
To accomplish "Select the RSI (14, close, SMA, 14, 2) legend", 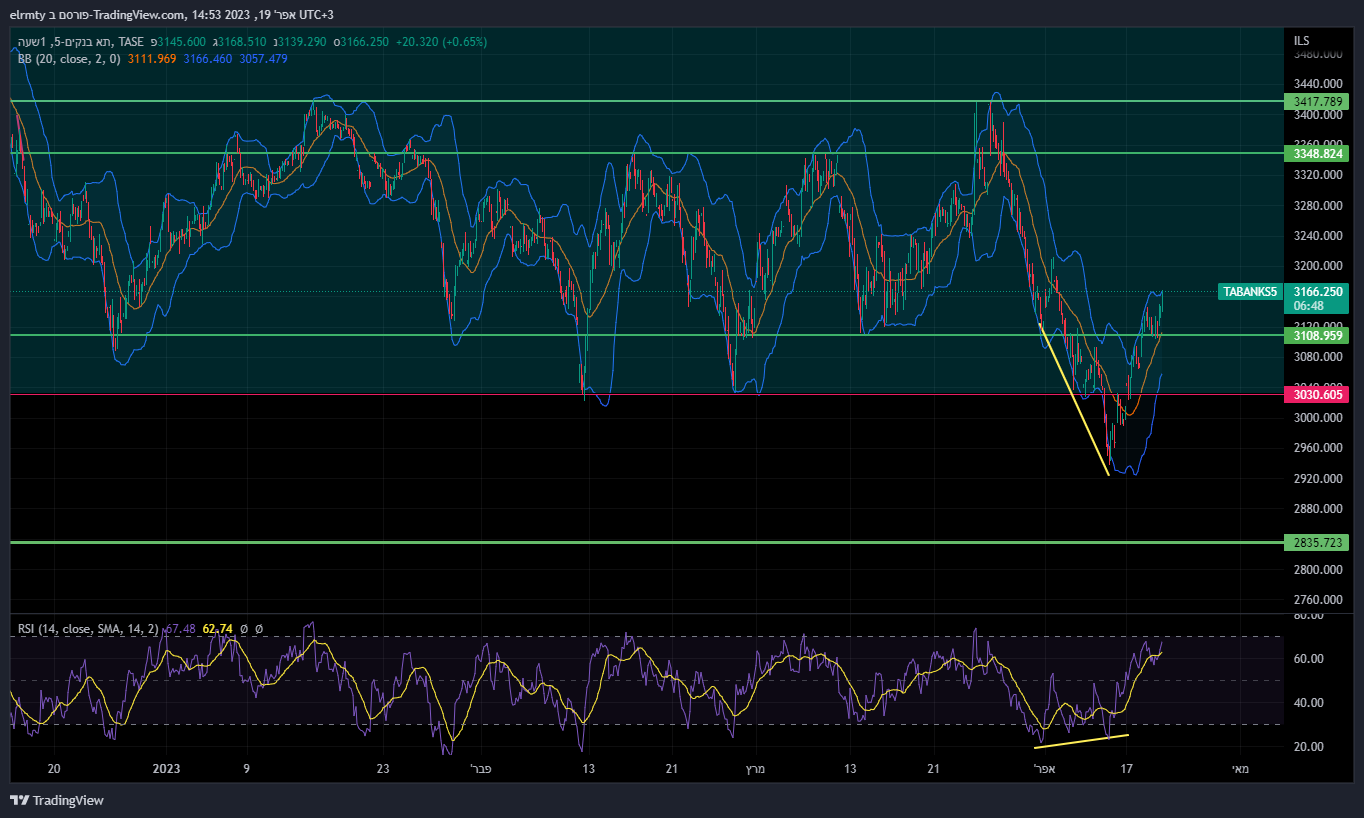I will pos(88,629).
